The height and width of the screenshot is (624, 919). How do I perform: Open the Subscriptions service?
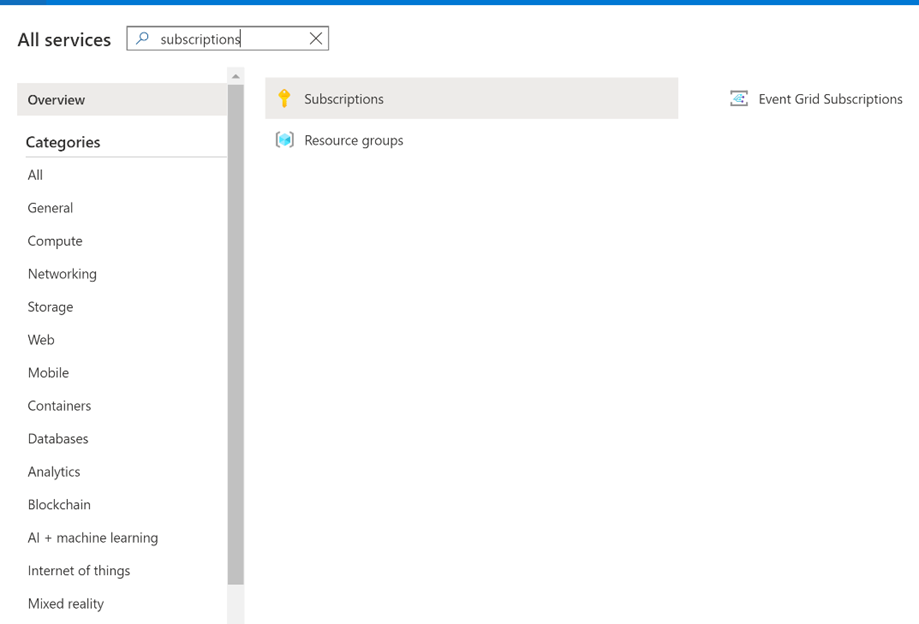pyautogui.click(x=344, y=99)
